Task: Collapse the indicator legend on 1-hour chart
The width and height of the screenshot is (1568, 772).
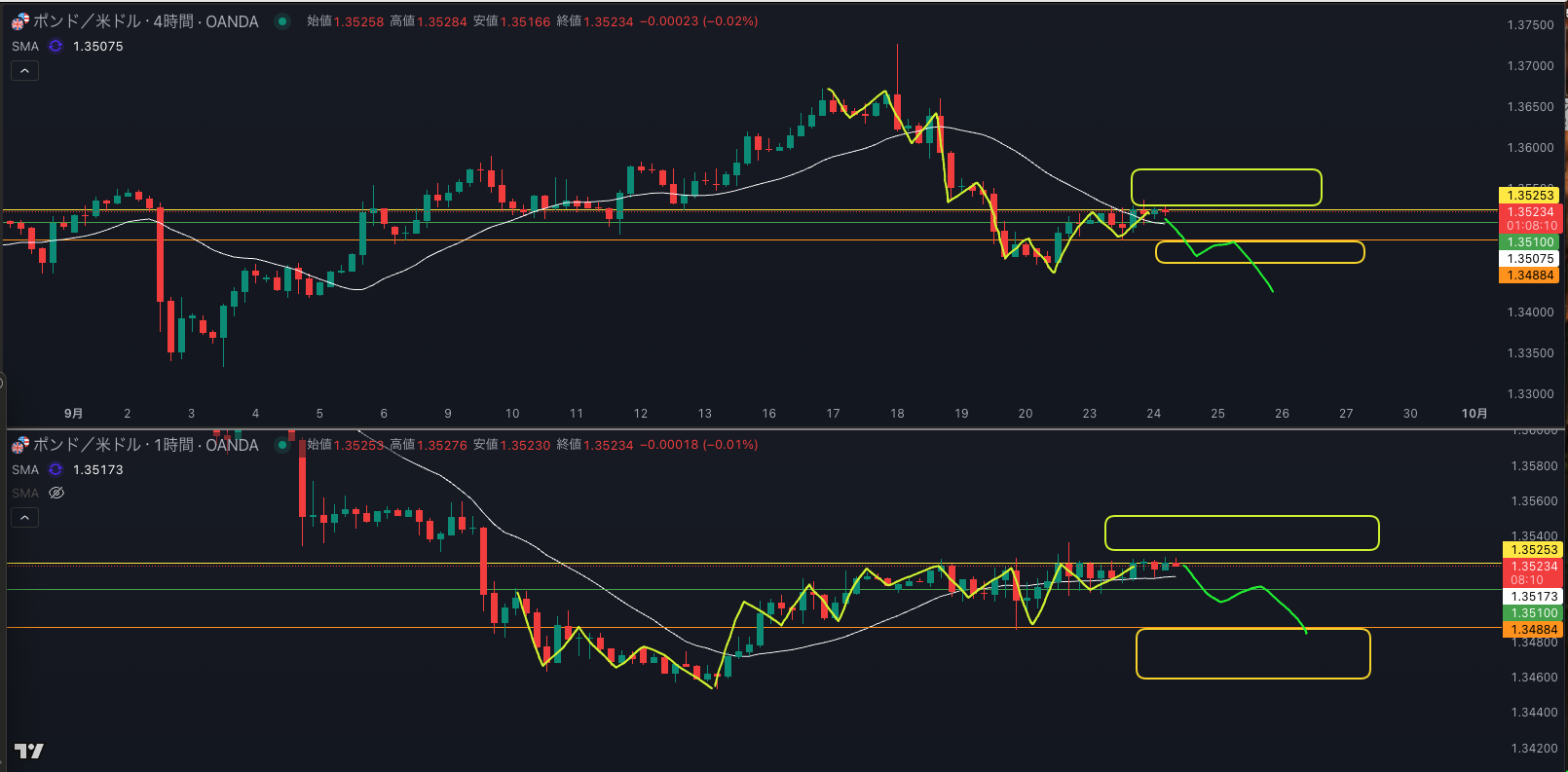Action: click(x=24, y=517)
